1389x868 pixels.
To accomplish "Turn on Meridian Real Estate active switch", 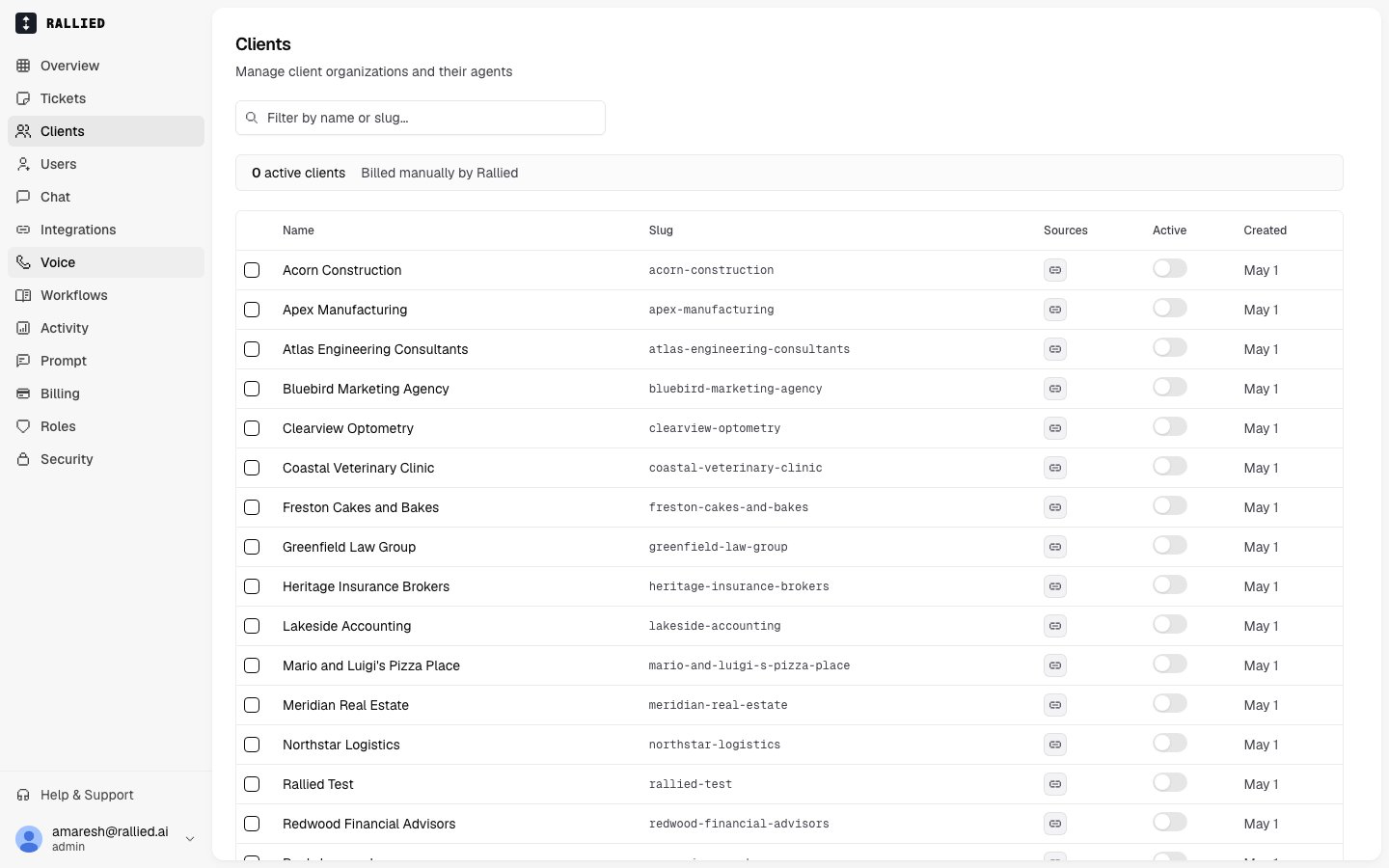I will [x=1170, y=703].
